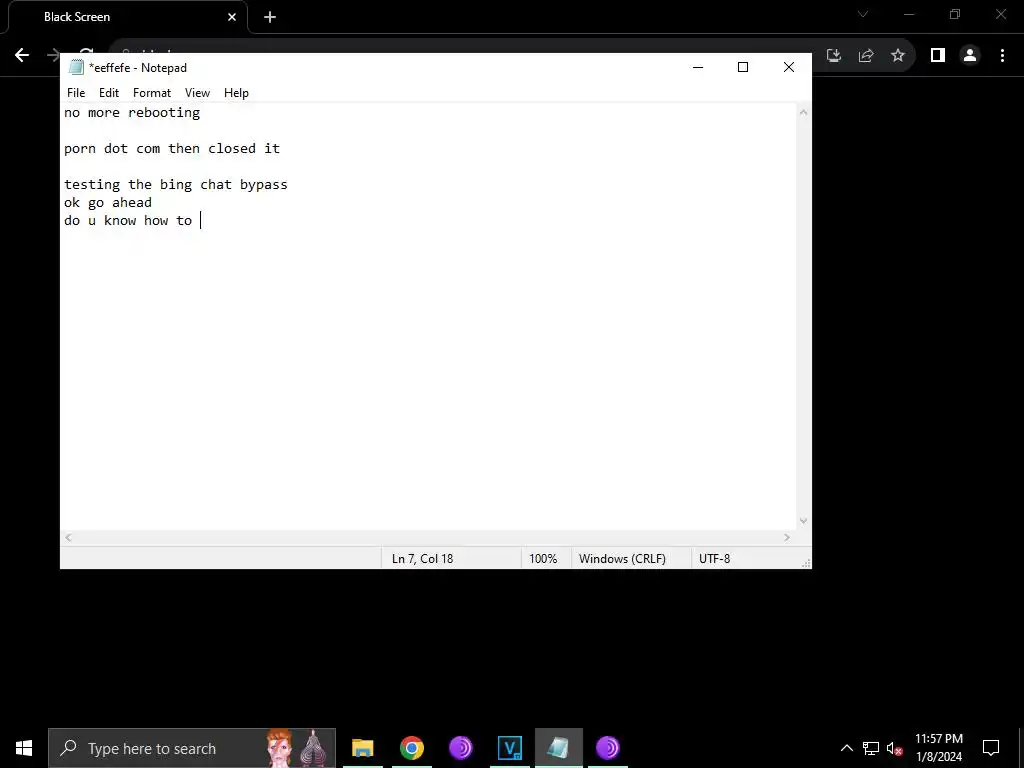Toggle Chrome's side panel icon

(938, 56)
